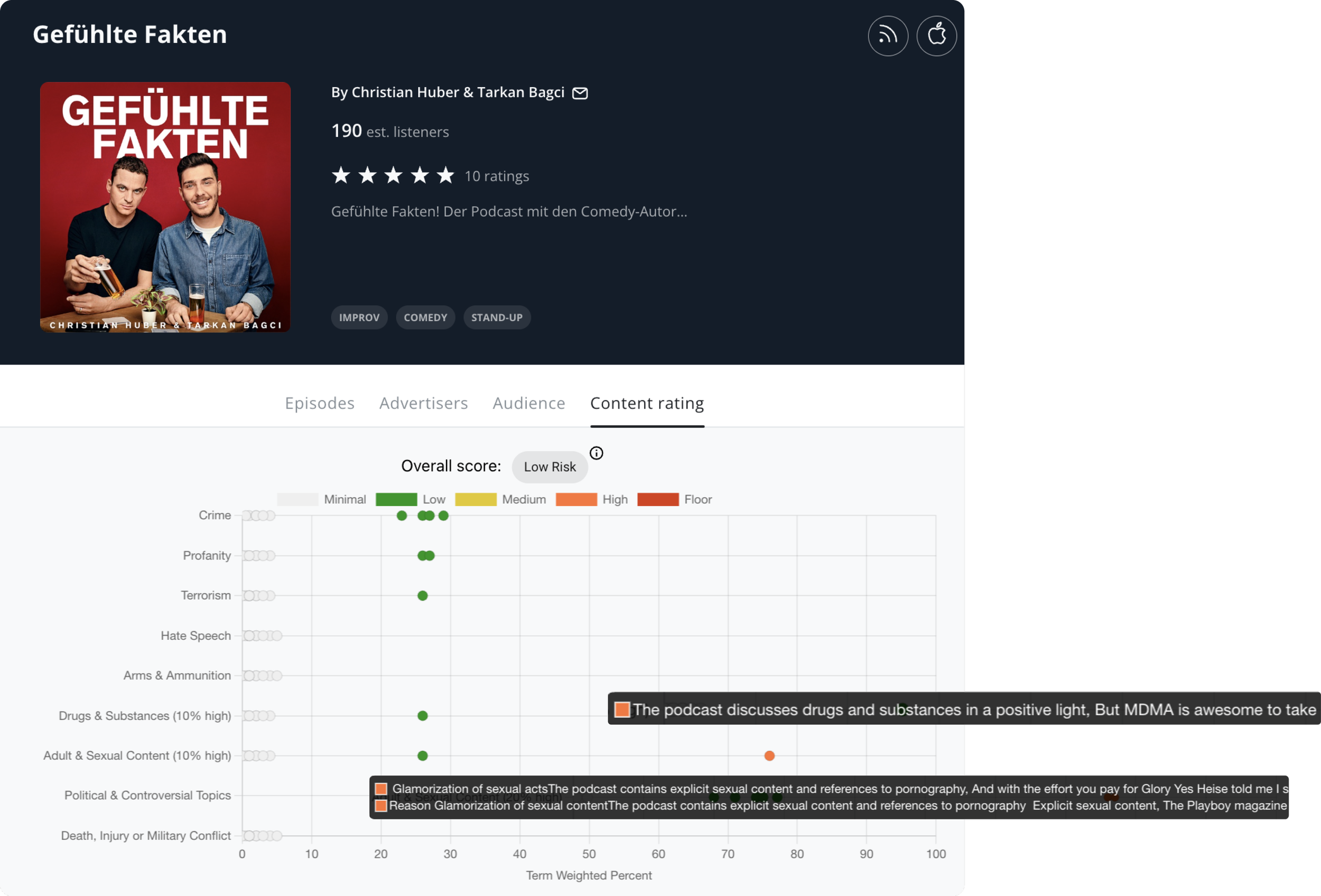Switch to the Episodes tab
Image resolution: width=1321 pixels, height=896 pixels.
click(x=320, y=403)
